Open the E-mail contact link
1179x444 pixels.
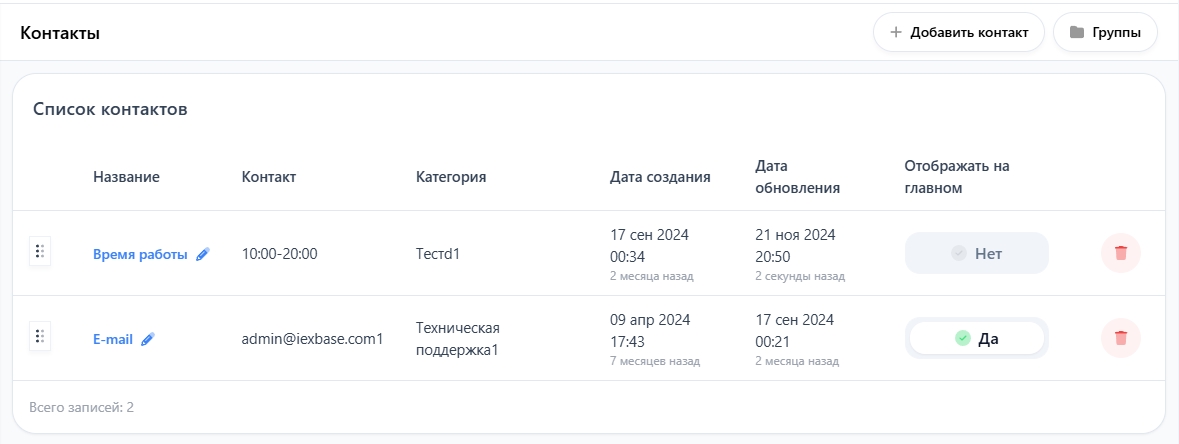[113, 340]
